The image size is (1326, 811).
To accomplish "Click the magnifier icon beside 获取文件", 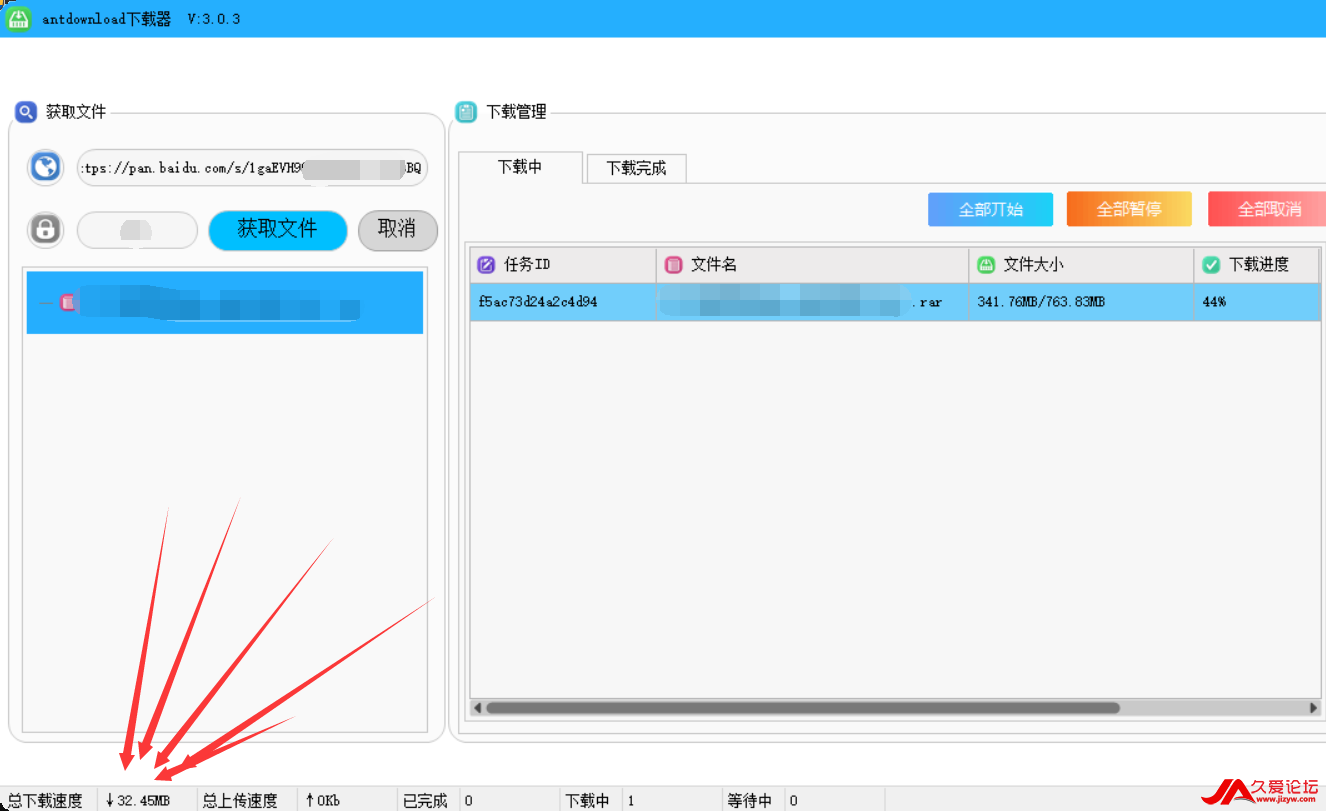I will click(26, 112).
